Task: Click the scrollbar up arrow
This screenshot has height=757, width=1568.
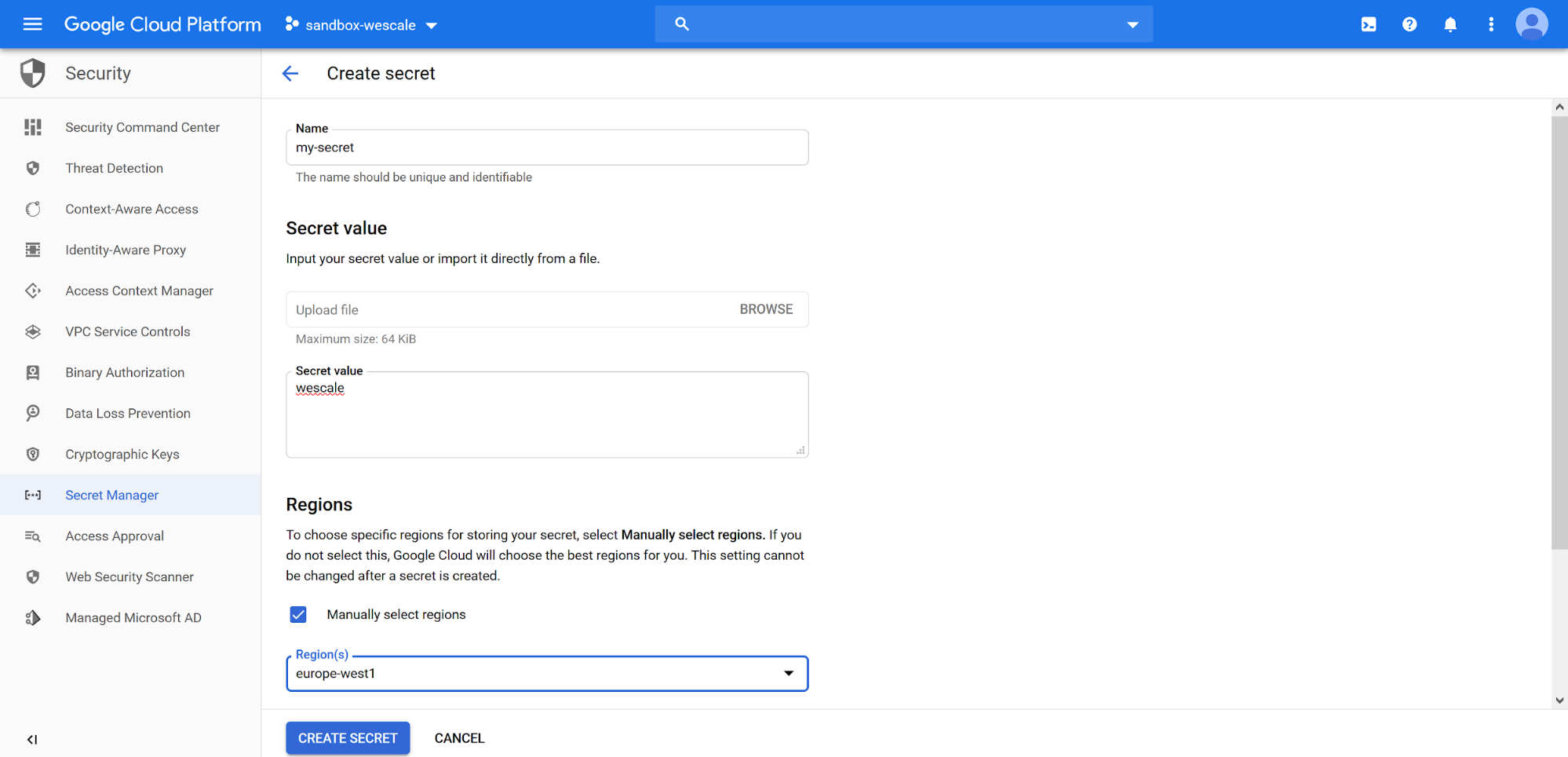Action: coord(1559,107)
